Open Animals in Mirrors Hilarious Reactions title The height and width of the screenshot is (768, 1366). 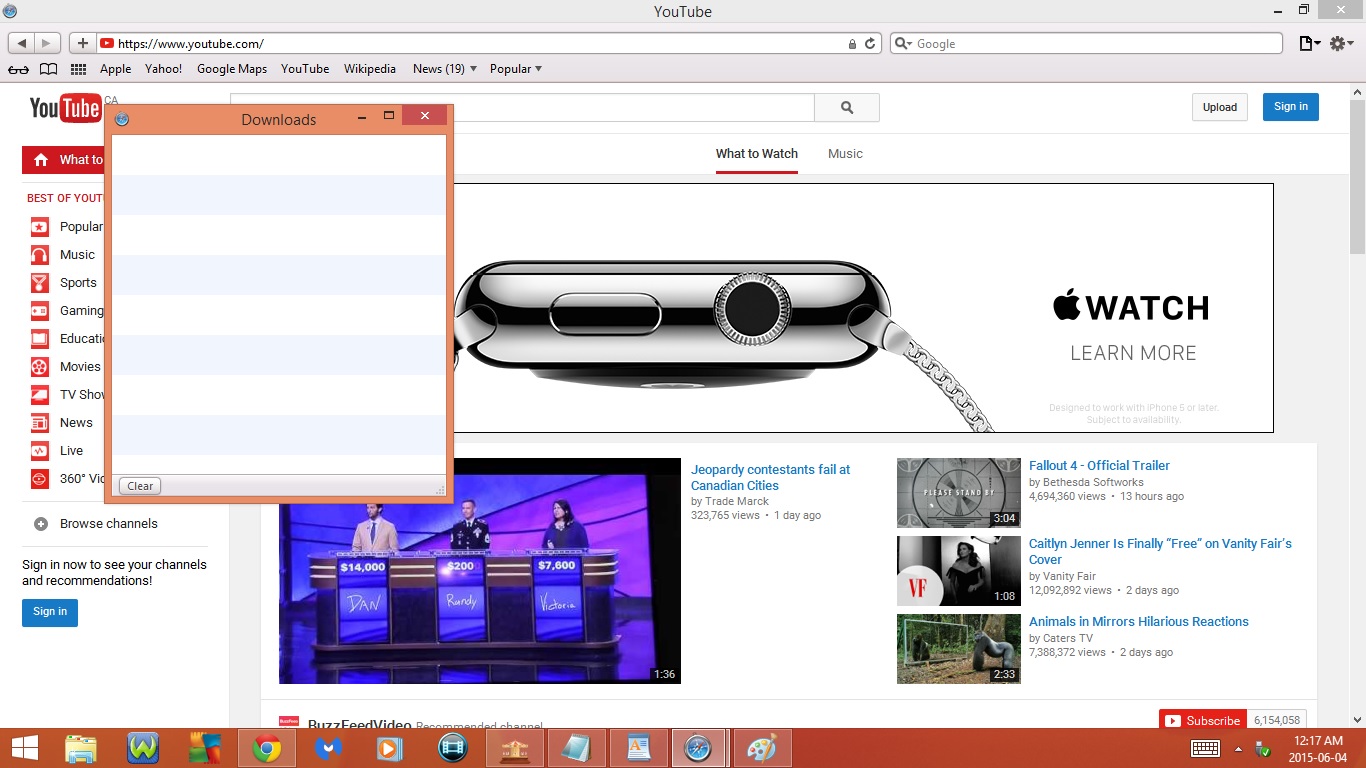pyautogui.click(x=1139, y=622)
